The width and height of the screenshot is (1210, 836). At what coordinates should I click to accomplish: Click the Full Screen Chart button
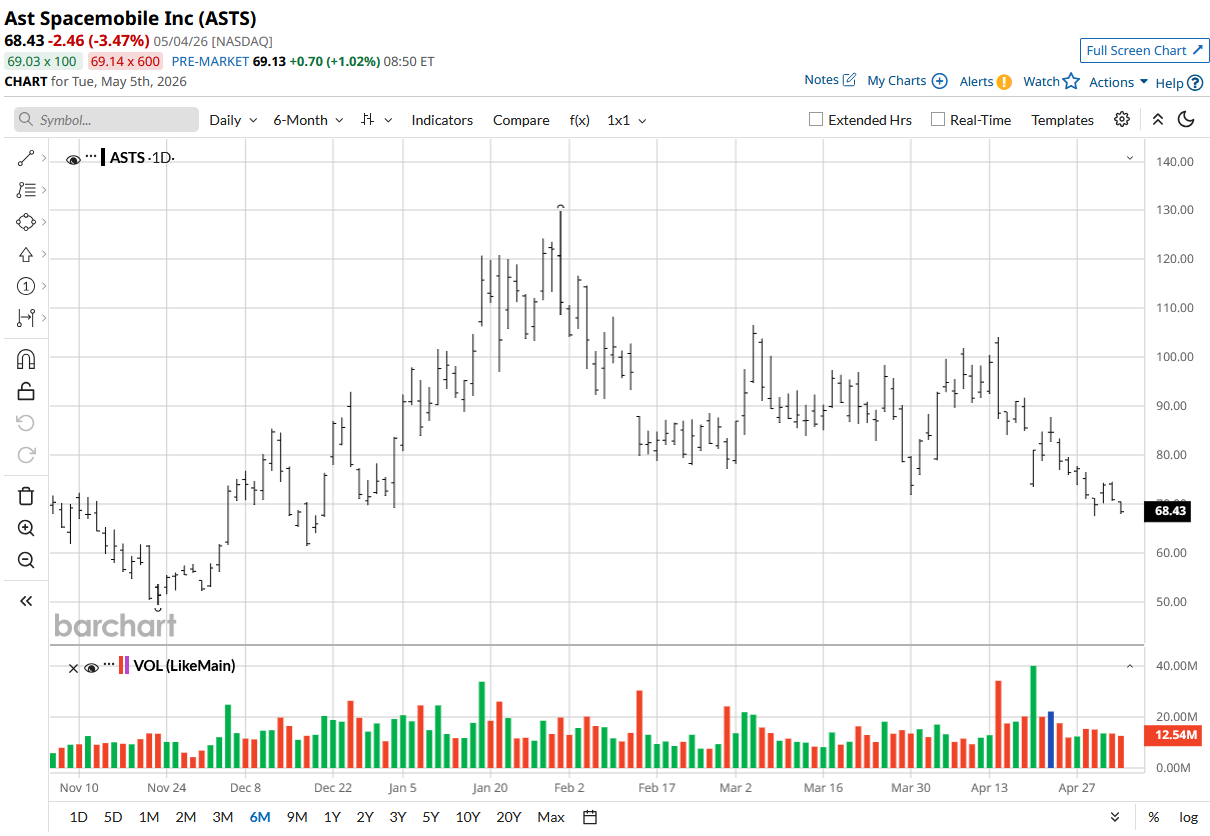click(x=1145, y=50)
